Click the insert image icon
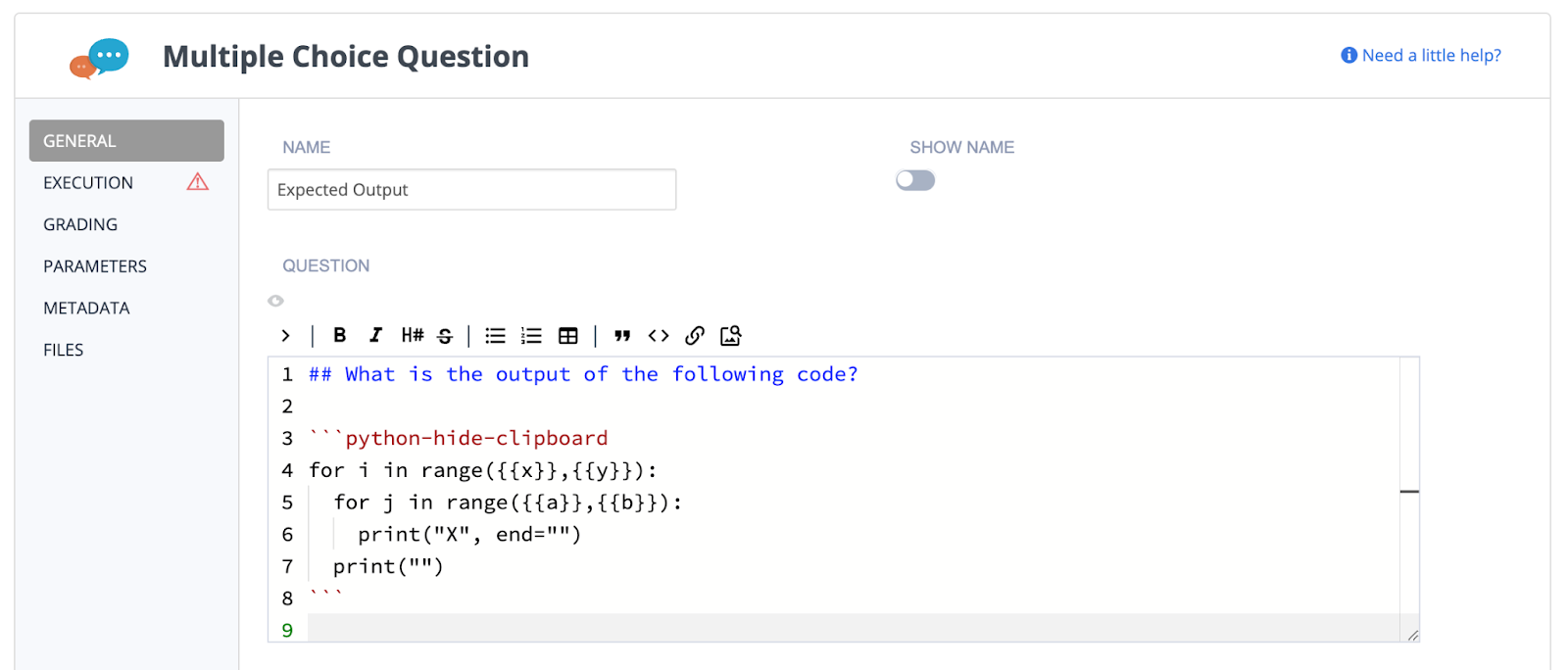Viewport: 1568px width, 670px height. pyautogui.click(x=731, y=336)
